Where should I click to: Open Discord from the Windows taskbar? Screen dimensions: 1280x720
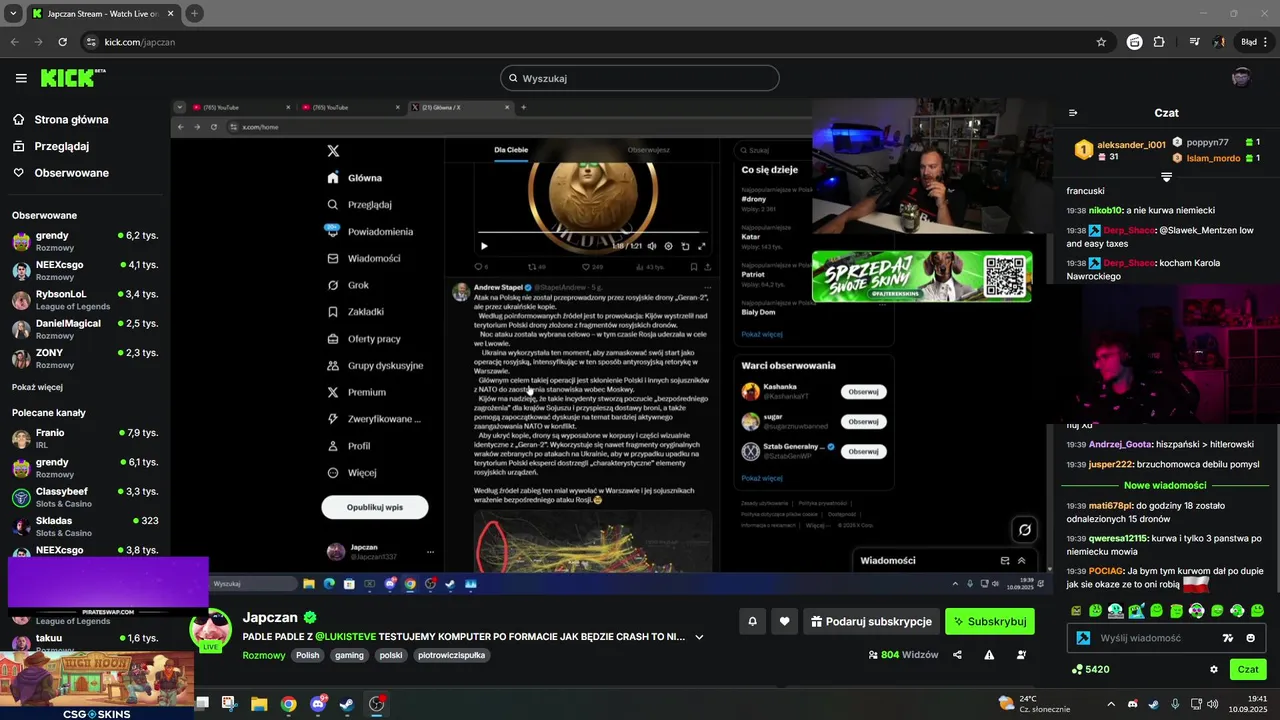click(x=318, y=704)
